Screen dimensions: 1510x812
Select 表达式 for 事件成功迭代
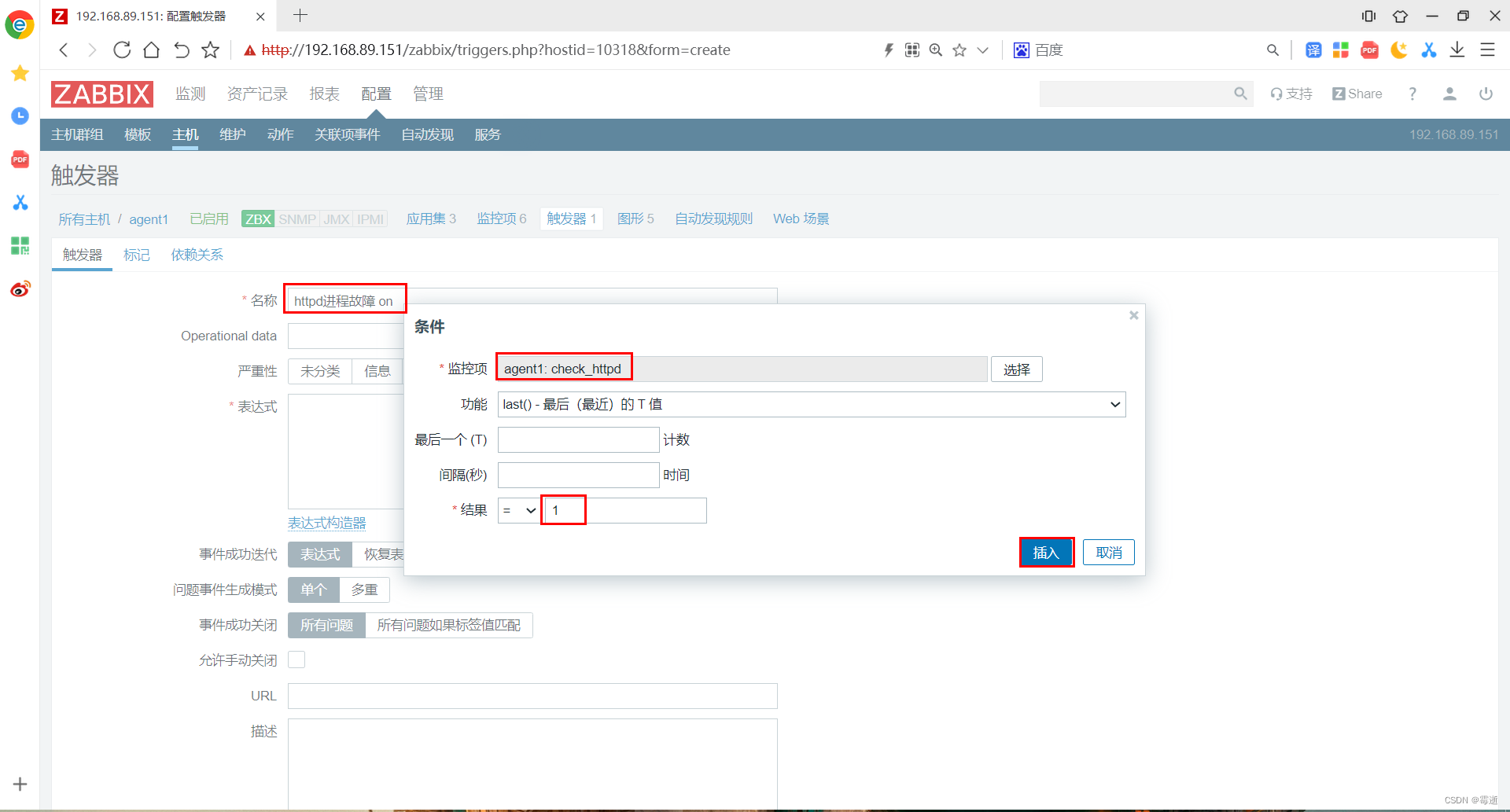tap(320, 554)
